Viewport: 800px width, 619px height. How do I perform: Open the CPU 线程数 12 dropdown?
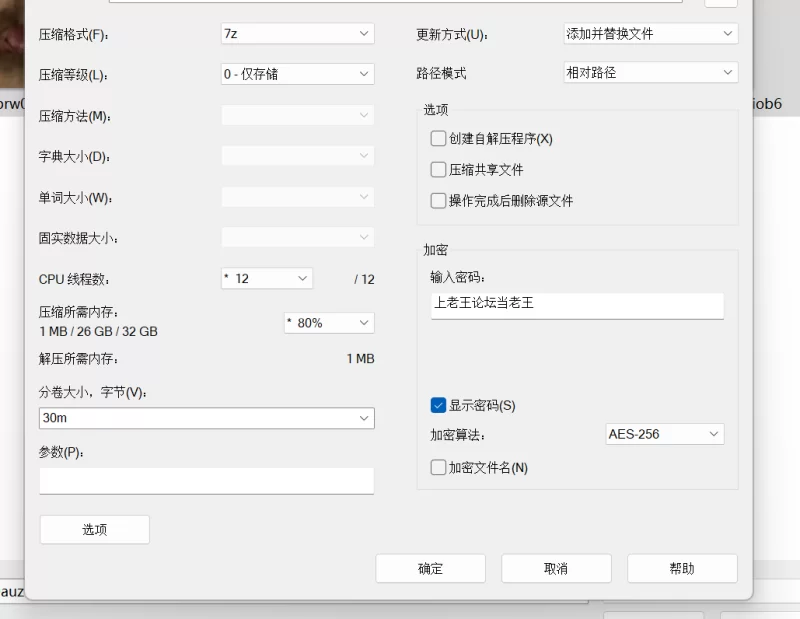click(x=267, y=279)
